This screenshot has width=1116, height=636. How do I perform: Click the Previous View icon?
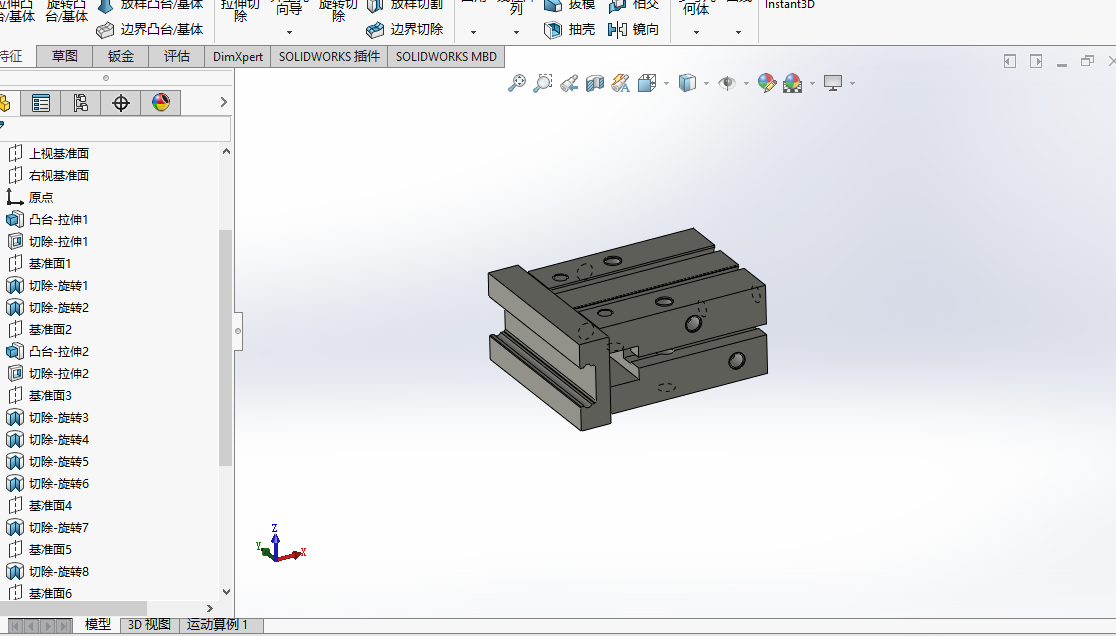point(569,83)
